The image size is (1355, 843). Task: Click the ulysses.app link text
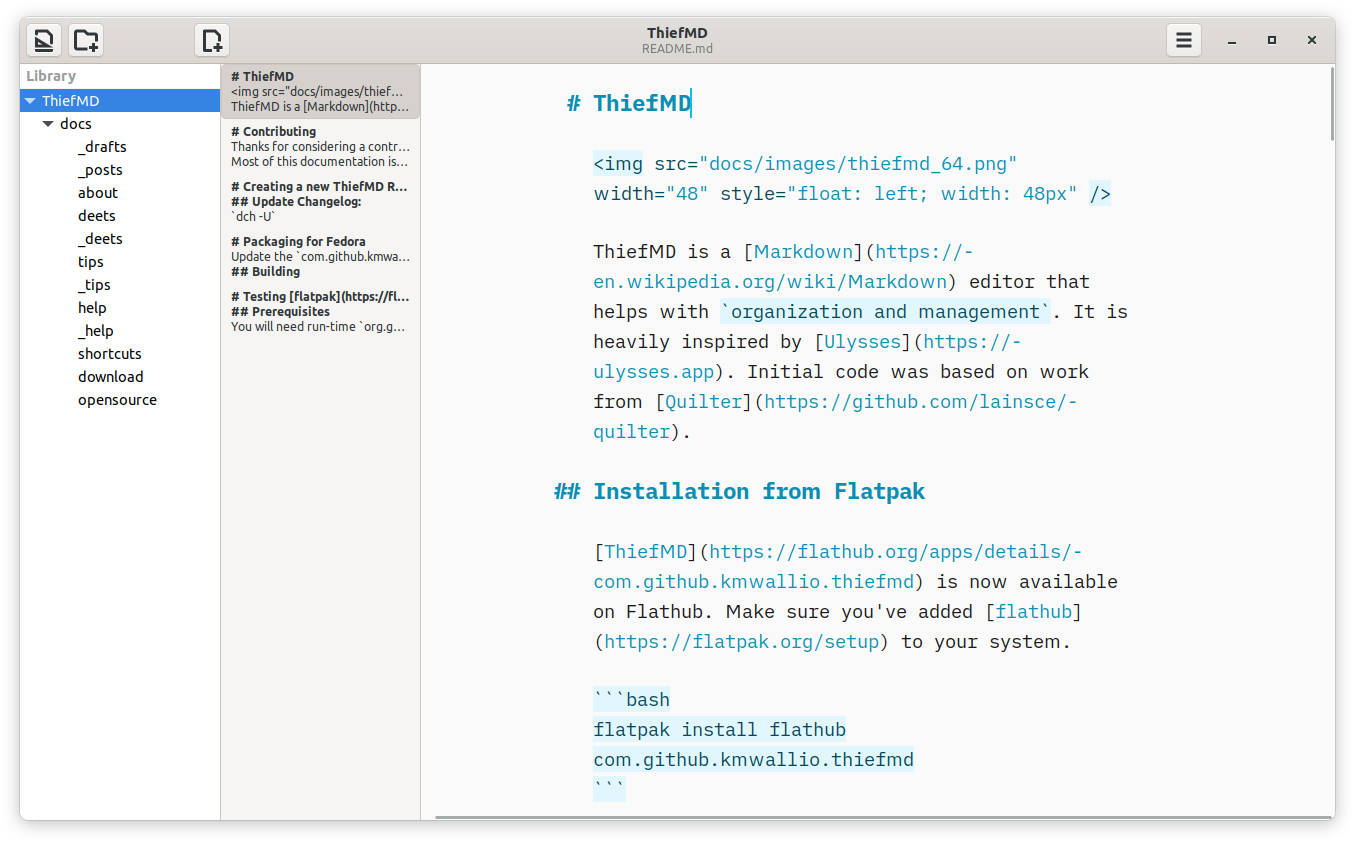(654, 371)
